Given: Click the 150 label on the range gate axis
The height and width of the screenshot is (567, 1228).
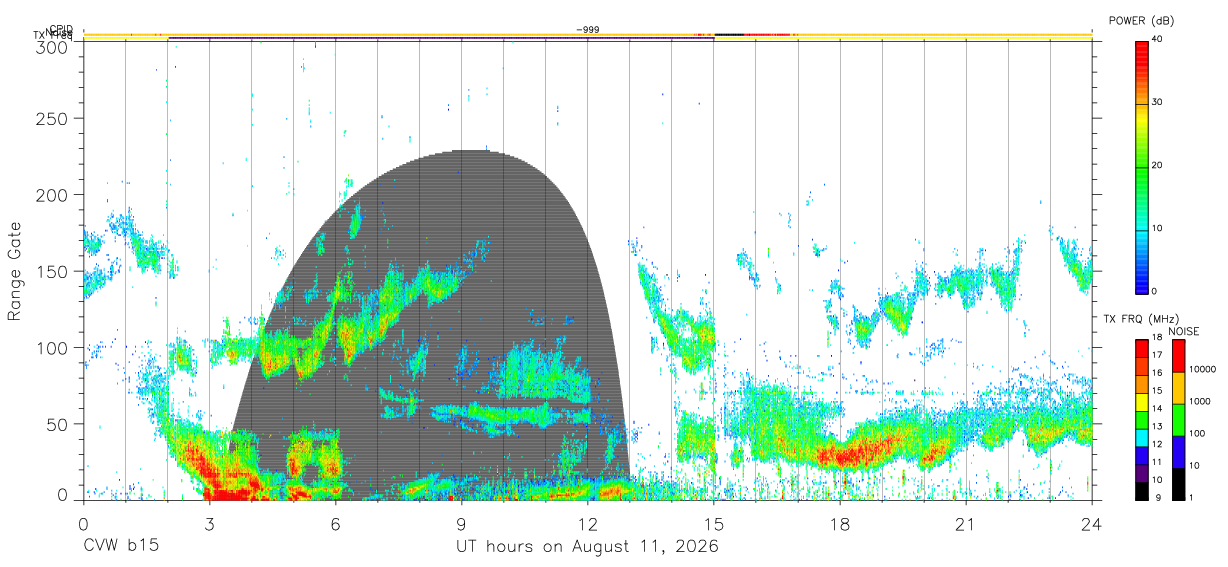Looking at the screenshot, I should [x=50, y=271].
